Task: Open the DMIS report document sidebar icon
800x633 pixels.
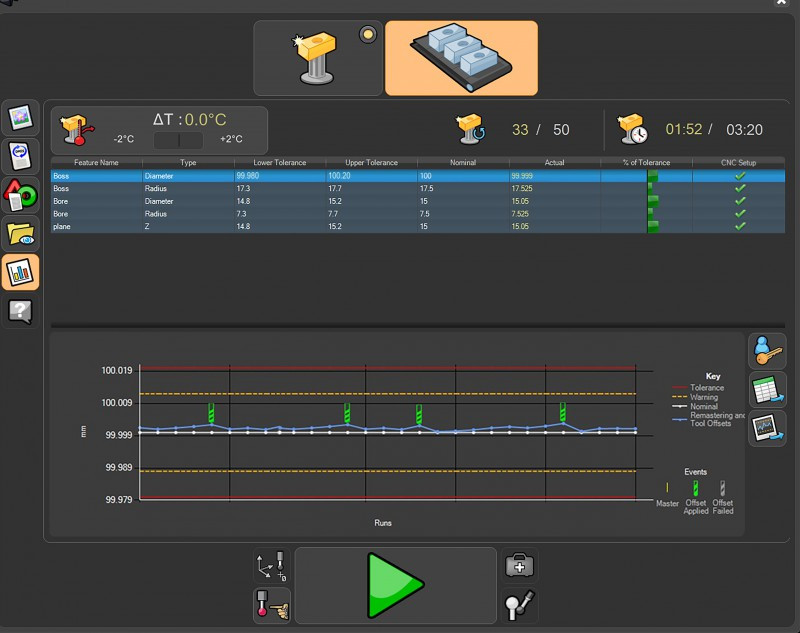Action: click(20, 157)
